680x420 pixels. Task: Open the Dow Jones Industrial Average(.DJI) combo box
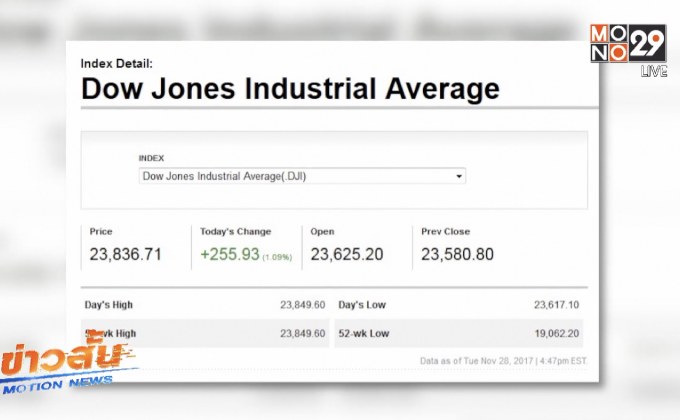[300, 176]
